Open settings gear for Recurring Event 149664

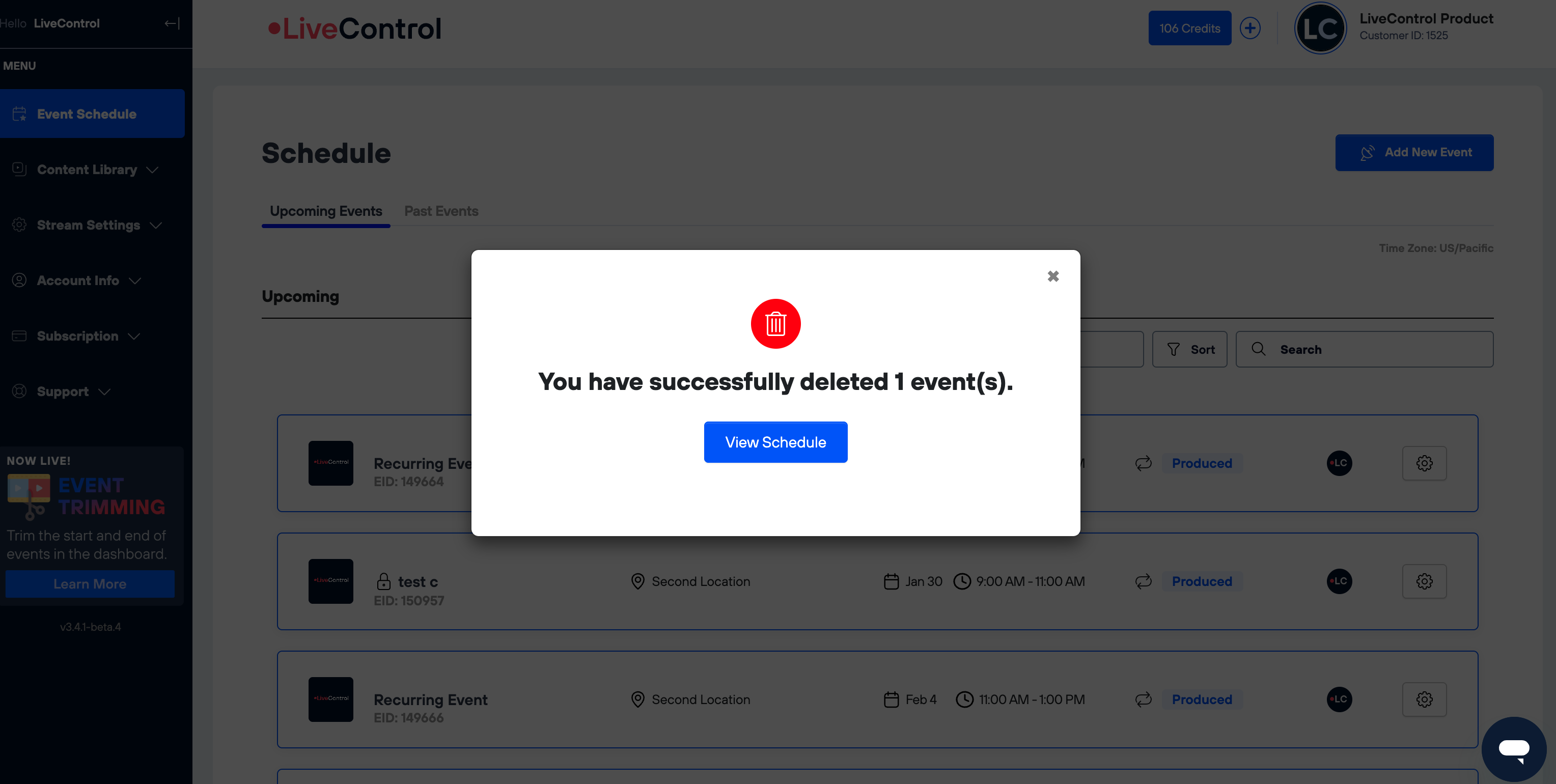coord(1424,463)
